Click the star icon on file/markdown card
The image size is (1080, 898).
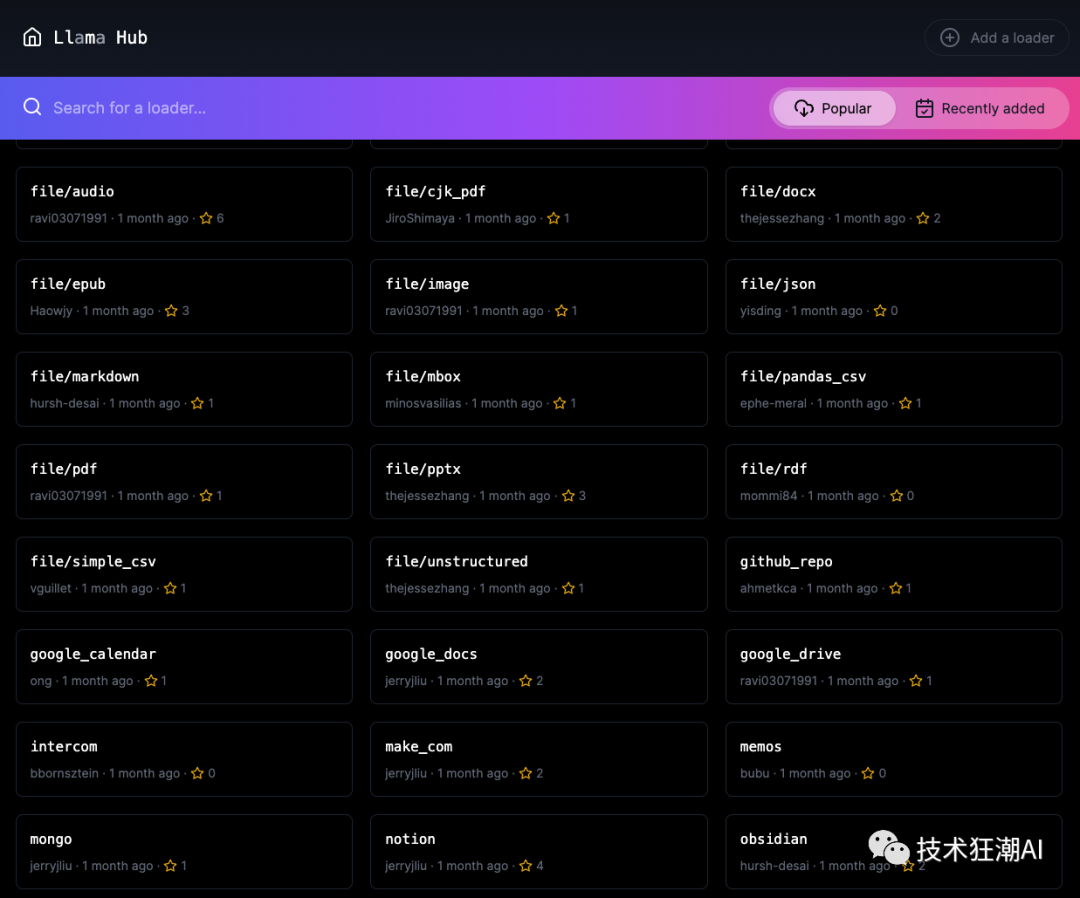[x=198, y=403]
